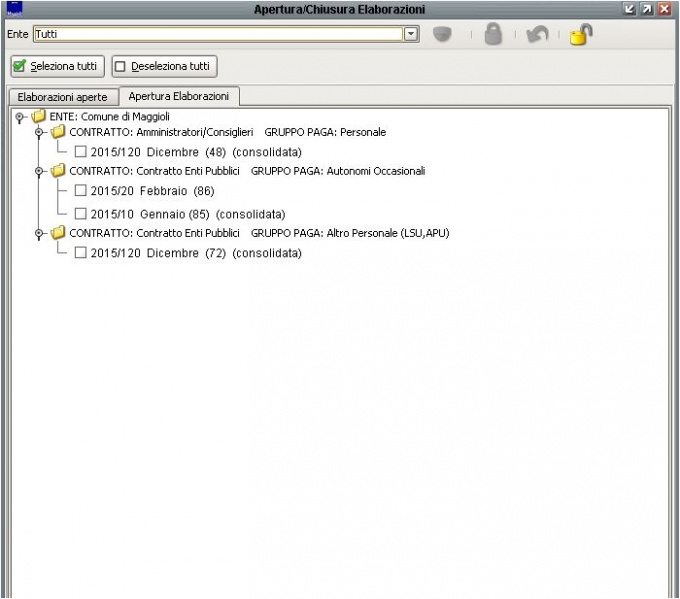Select CONTRATTO Amministratori/Consiglieri Personale label
680x599 pixels.
[228, 132]
